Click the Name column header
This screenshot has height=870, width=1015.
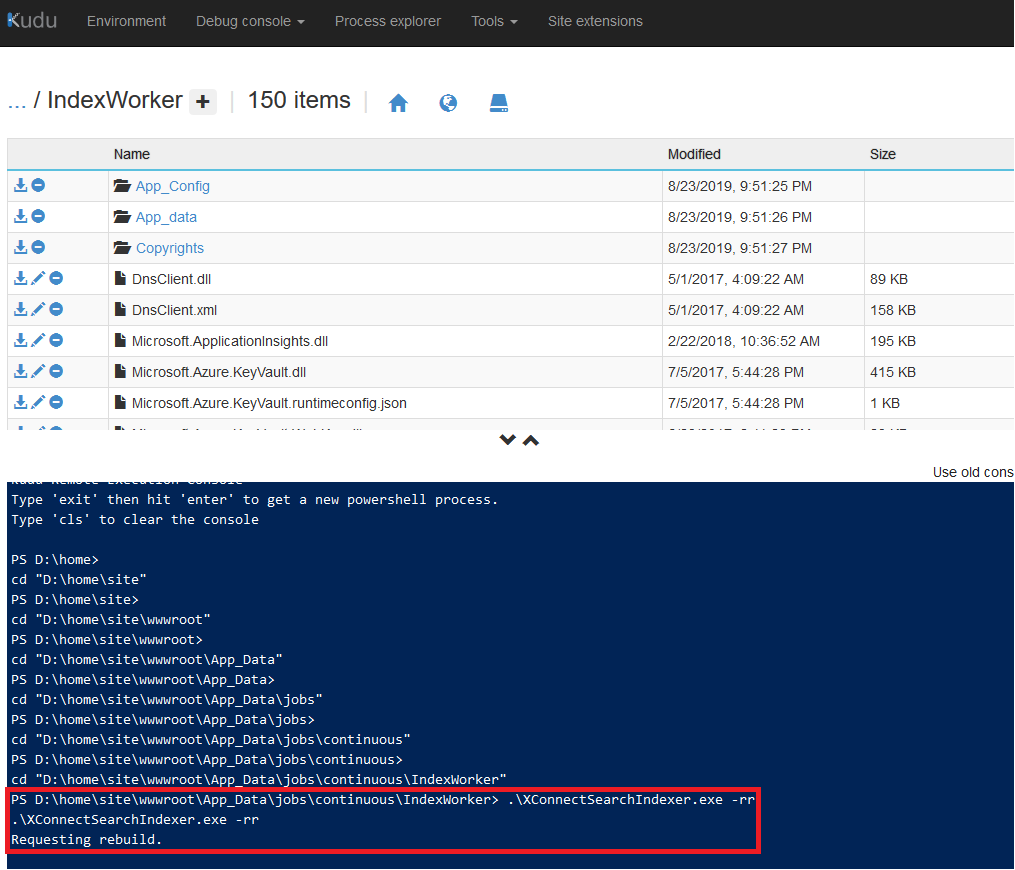pyautogui.click(x=132, y=154)
